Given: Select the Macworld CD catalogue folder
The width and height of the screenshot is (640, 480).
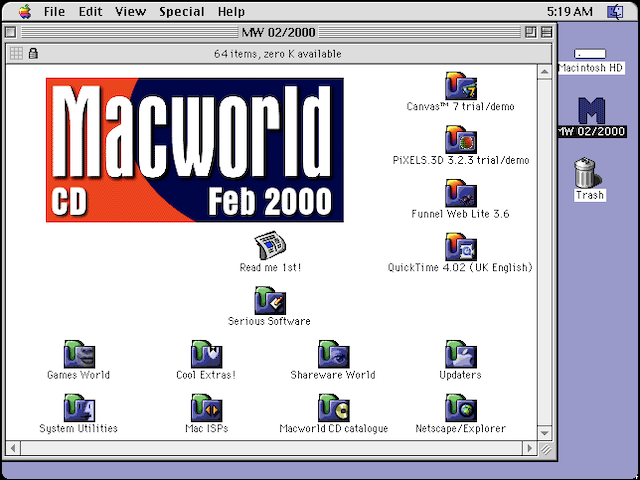Looking at the screenshot, I should click(333, 407).
